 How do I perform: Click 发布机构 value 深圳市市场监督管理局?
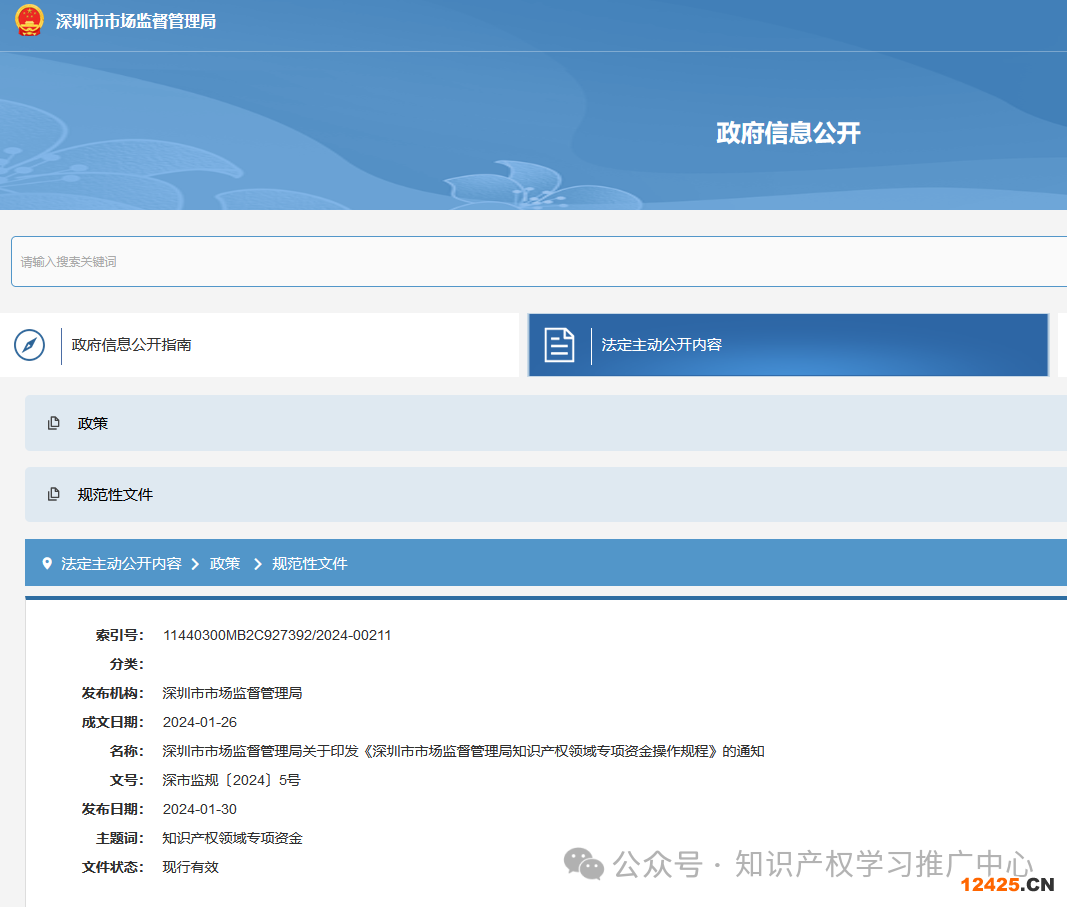(232, 693)
